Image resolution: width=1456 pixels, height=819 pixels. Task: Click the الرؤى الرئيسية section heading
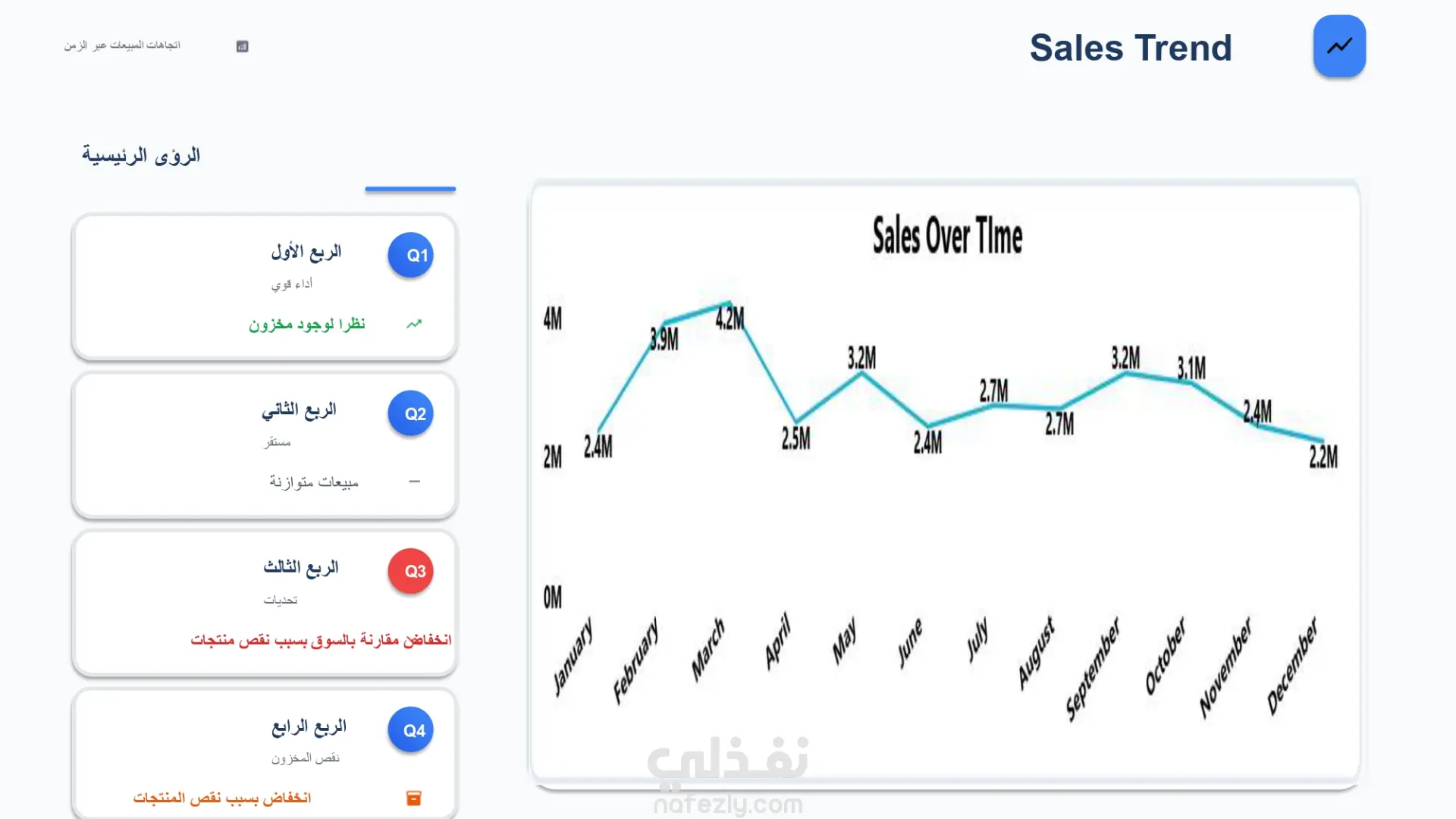[141, 155]
